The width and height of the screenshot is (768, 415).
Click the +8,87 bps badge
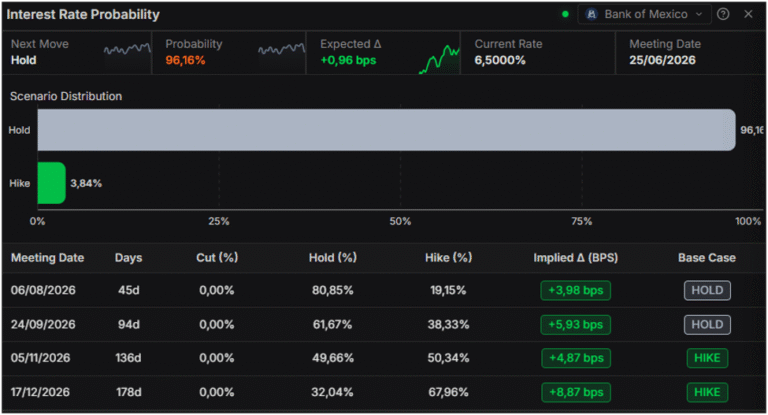click(x=576, y=392)
